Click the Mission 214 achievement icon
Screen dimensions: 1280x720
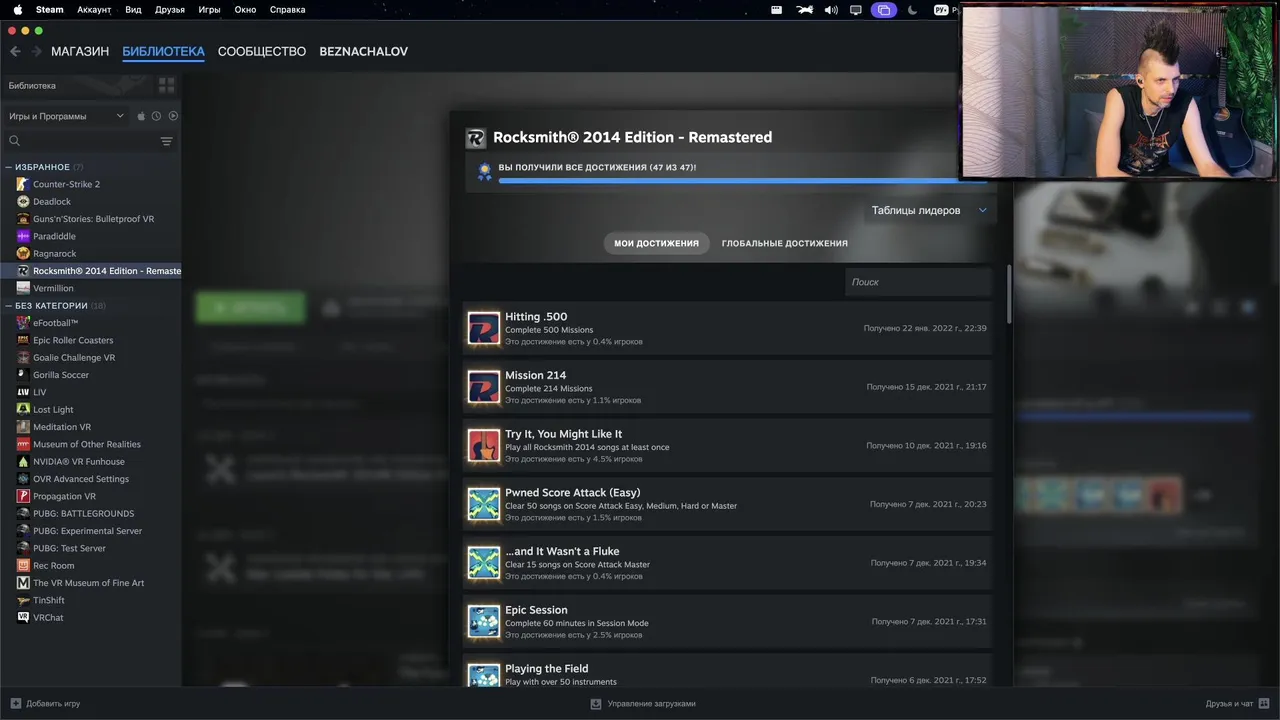pyautogui.click(x=484, y=387)
